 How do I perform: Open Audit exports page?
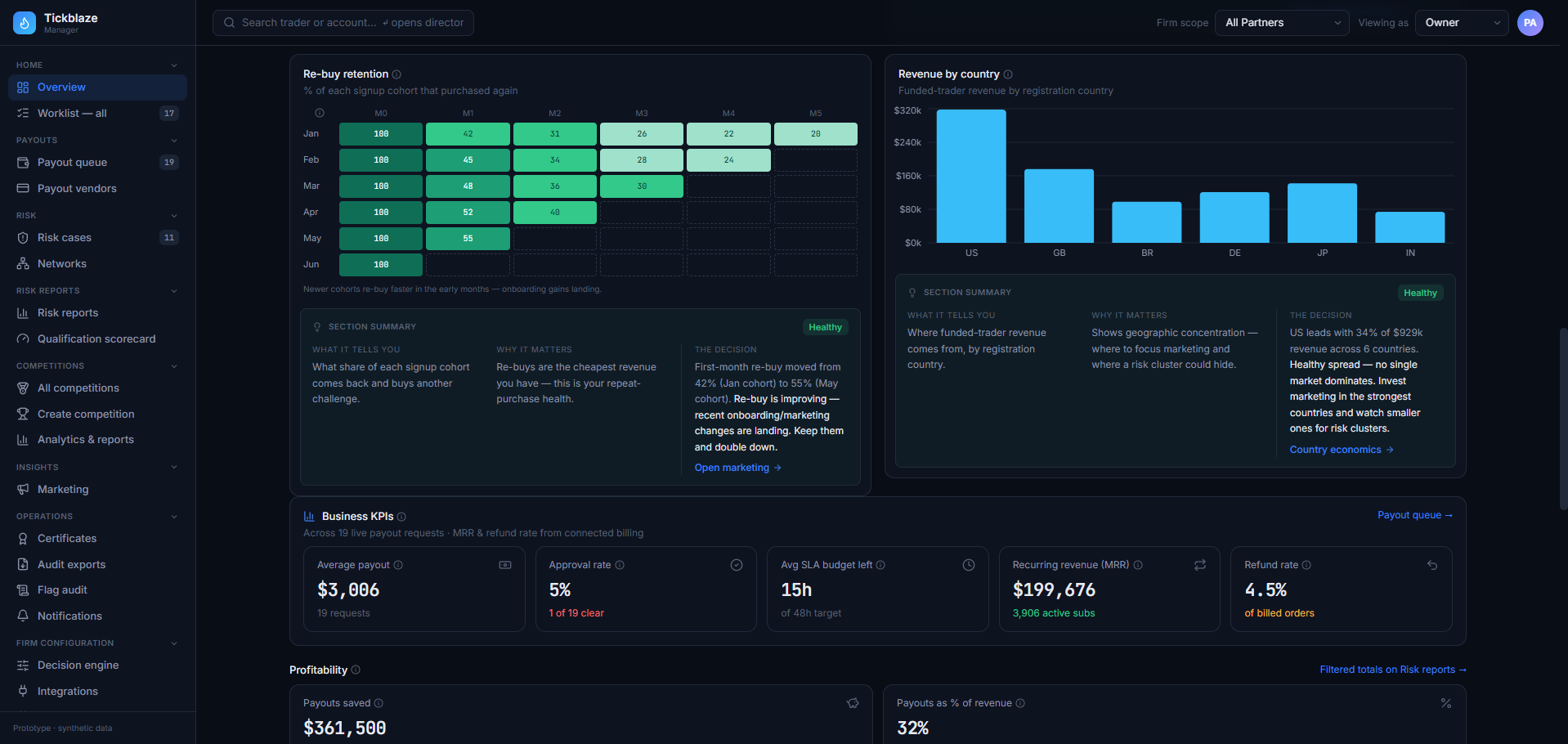pyautogui.click(x=97, y=565)
